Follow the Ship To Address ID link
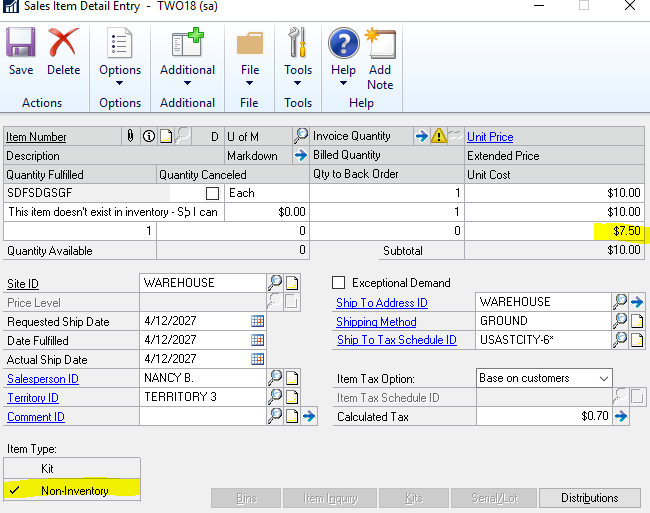The image size is (650, 513). (381, 303)
